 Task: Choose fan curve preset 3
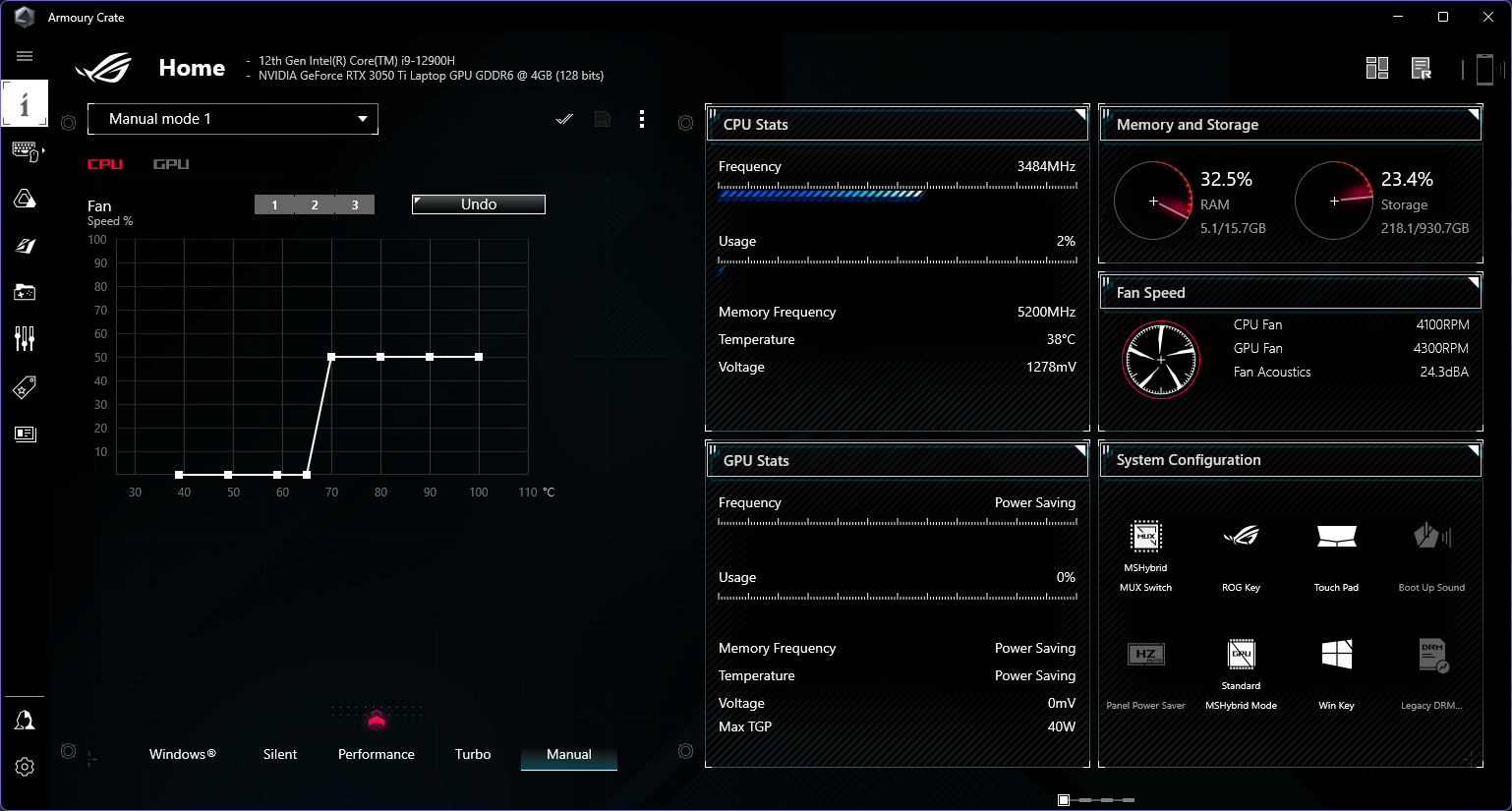[355, 204]
